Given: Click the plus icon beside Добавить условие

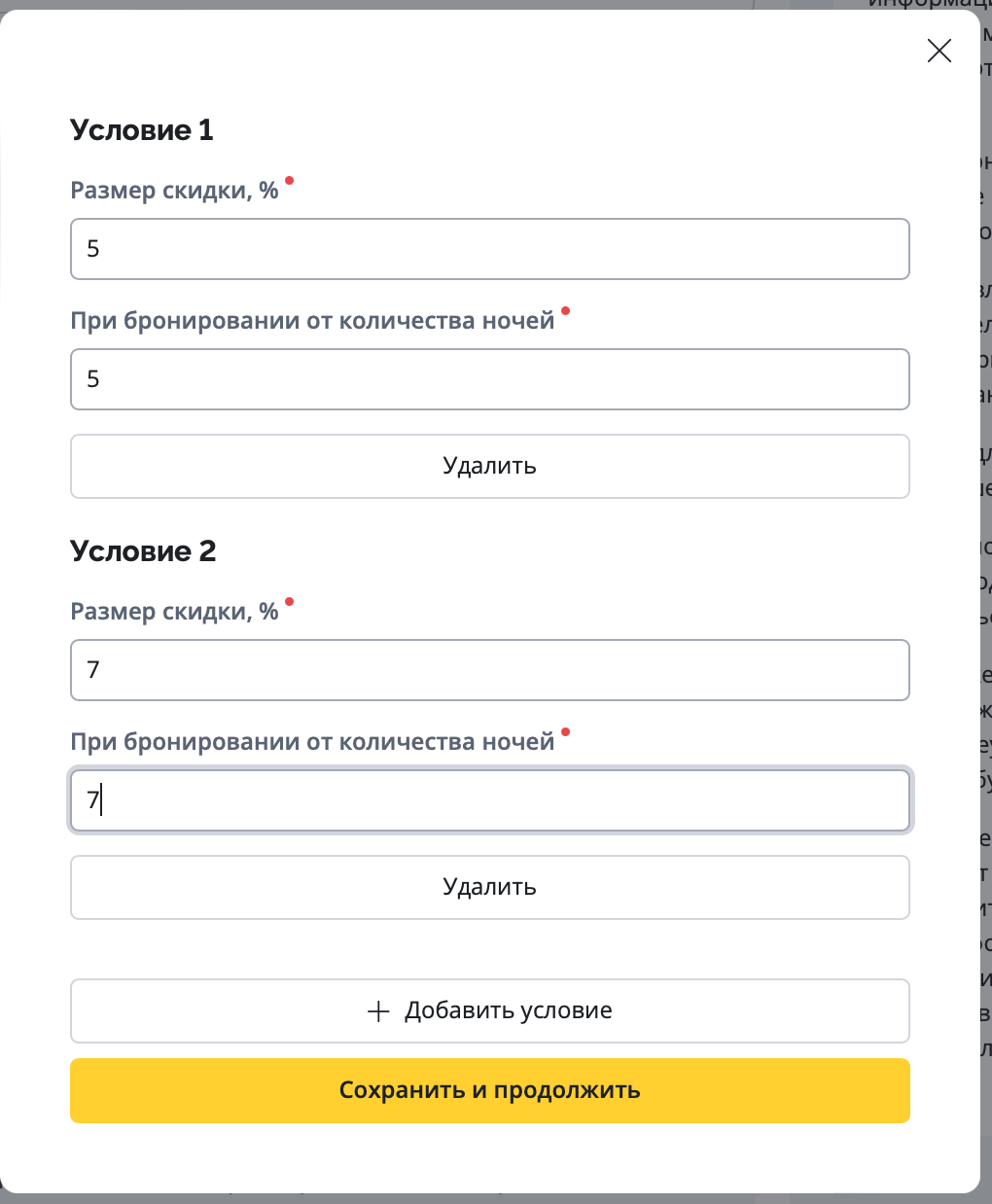Looking at the screenshot, I should (x=378, y=1011).
